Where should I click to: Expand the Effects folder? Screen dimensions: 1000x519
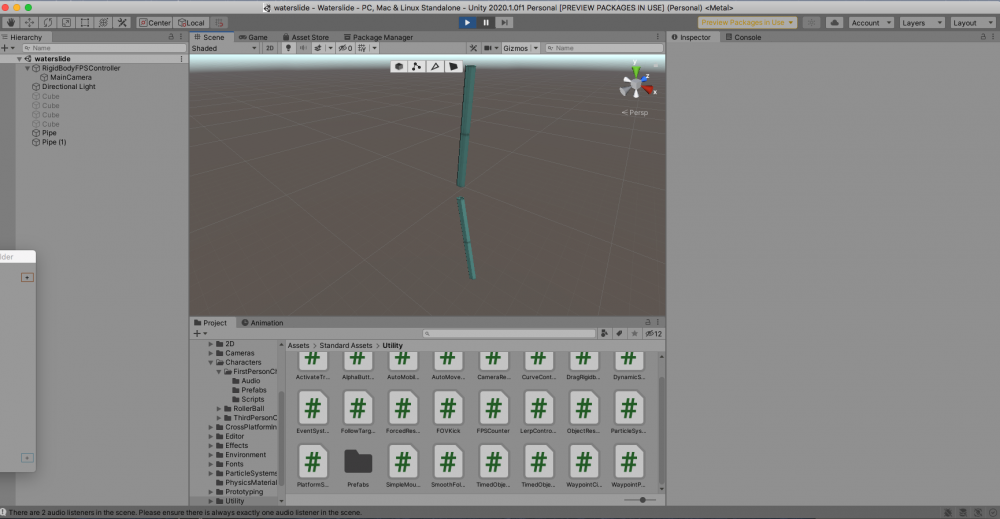pyautogui.click(x=210, y=446)
